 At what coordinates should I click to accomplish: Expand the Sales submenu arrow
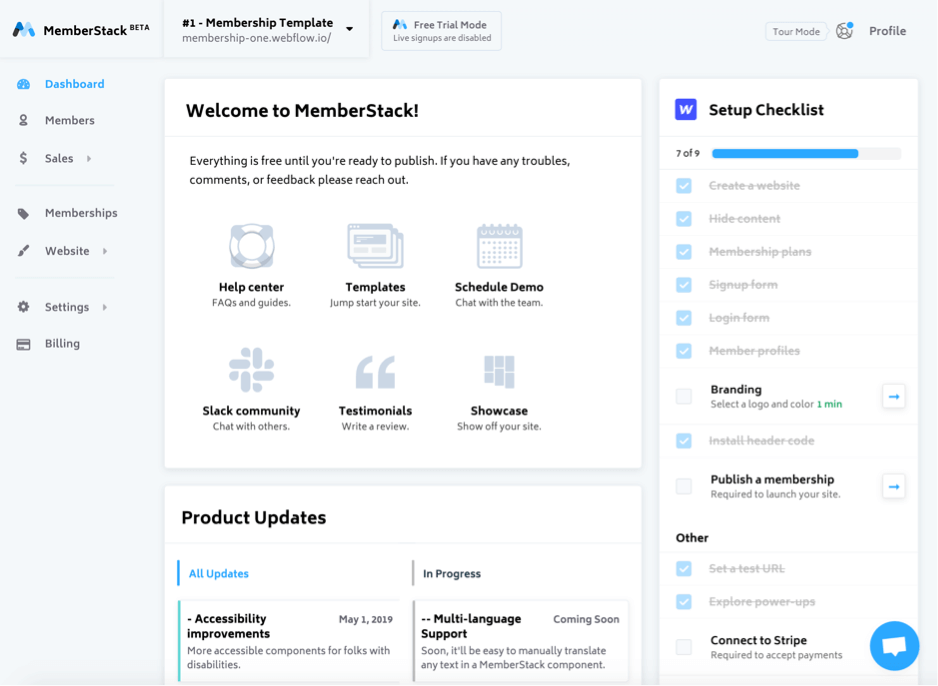pyautogui.click(x=89, y=158)
